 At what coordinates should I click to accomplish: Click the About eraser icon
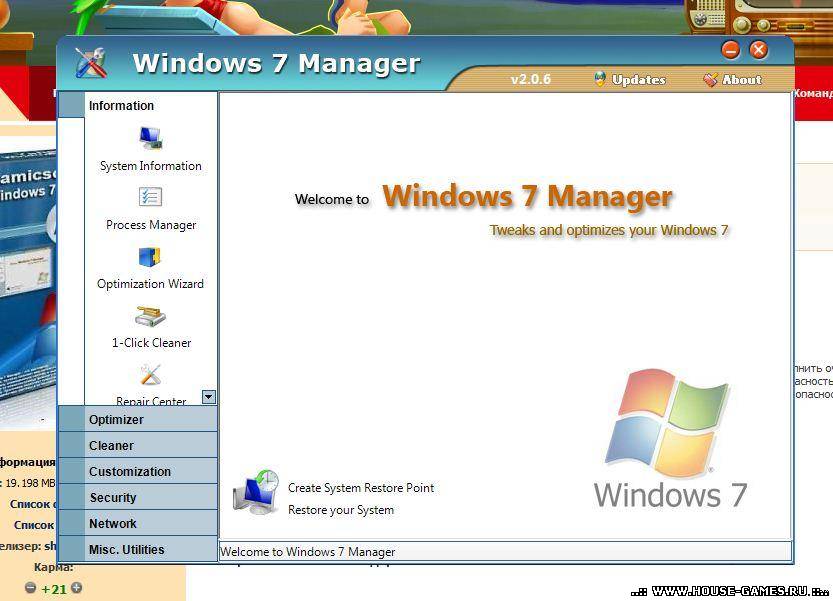[710, 80]
